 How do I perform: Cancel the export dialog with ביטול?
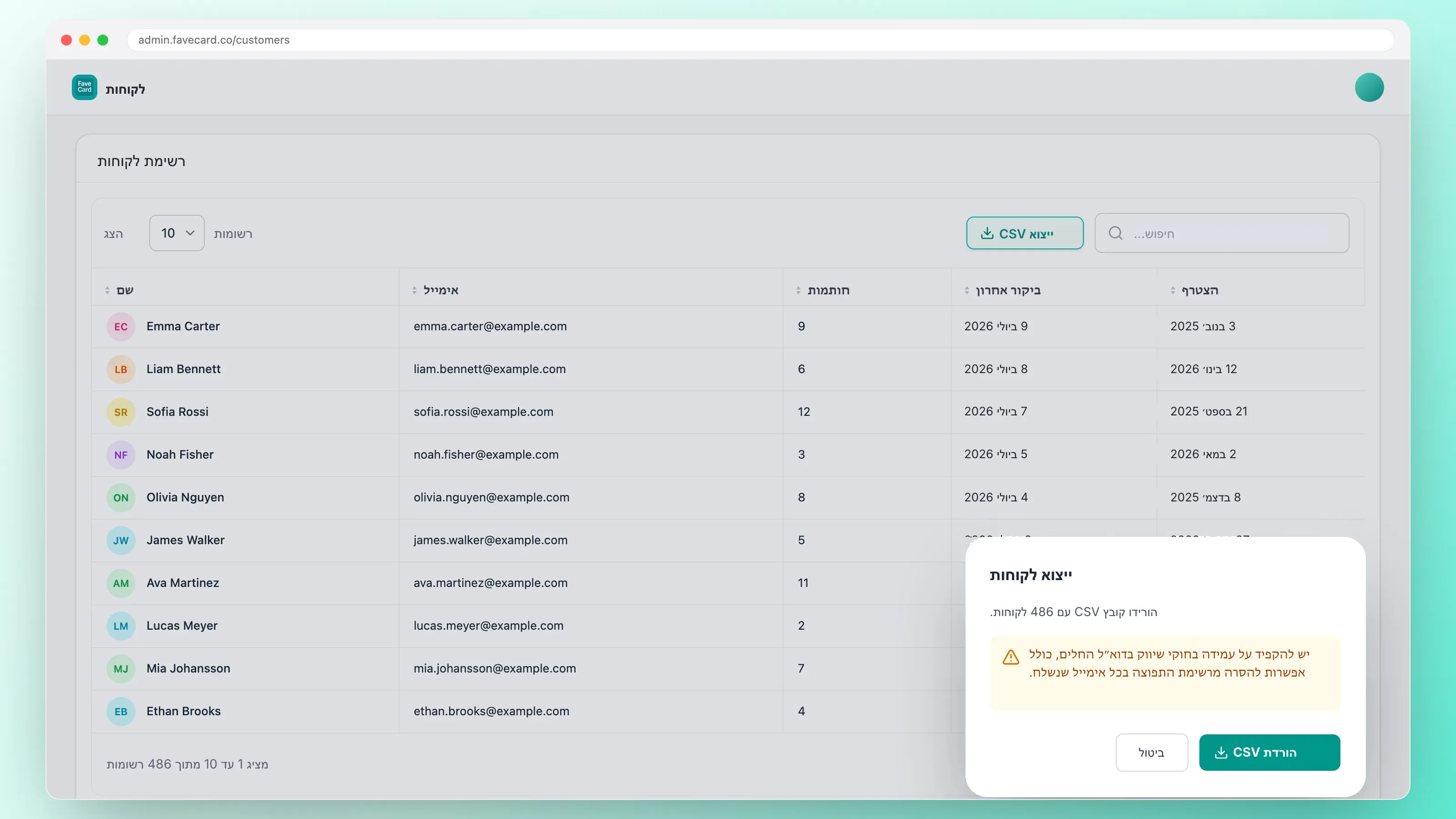(x=1151, y=752)
